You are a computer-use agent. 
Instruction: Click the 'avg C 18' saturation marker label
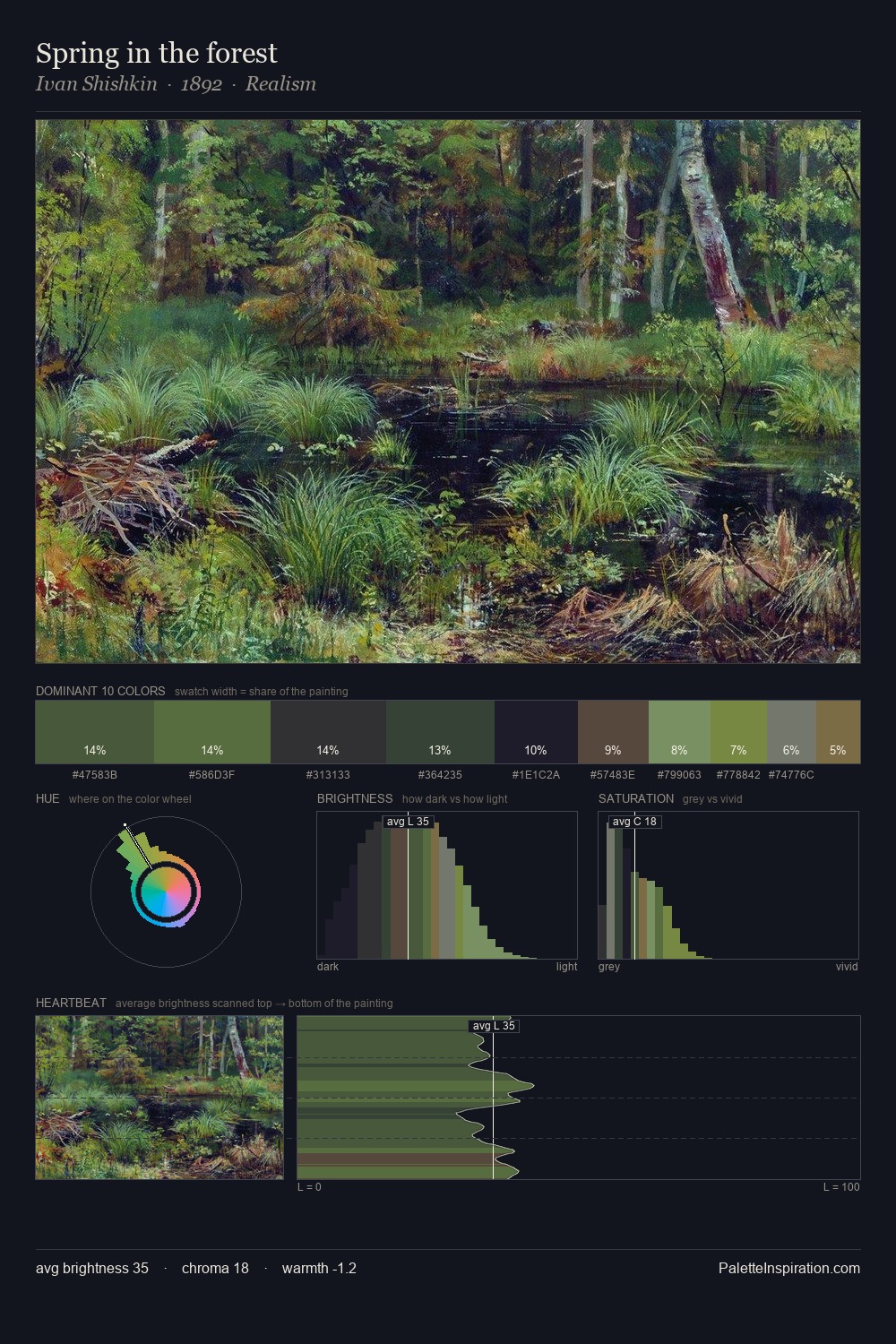(634, 822)
